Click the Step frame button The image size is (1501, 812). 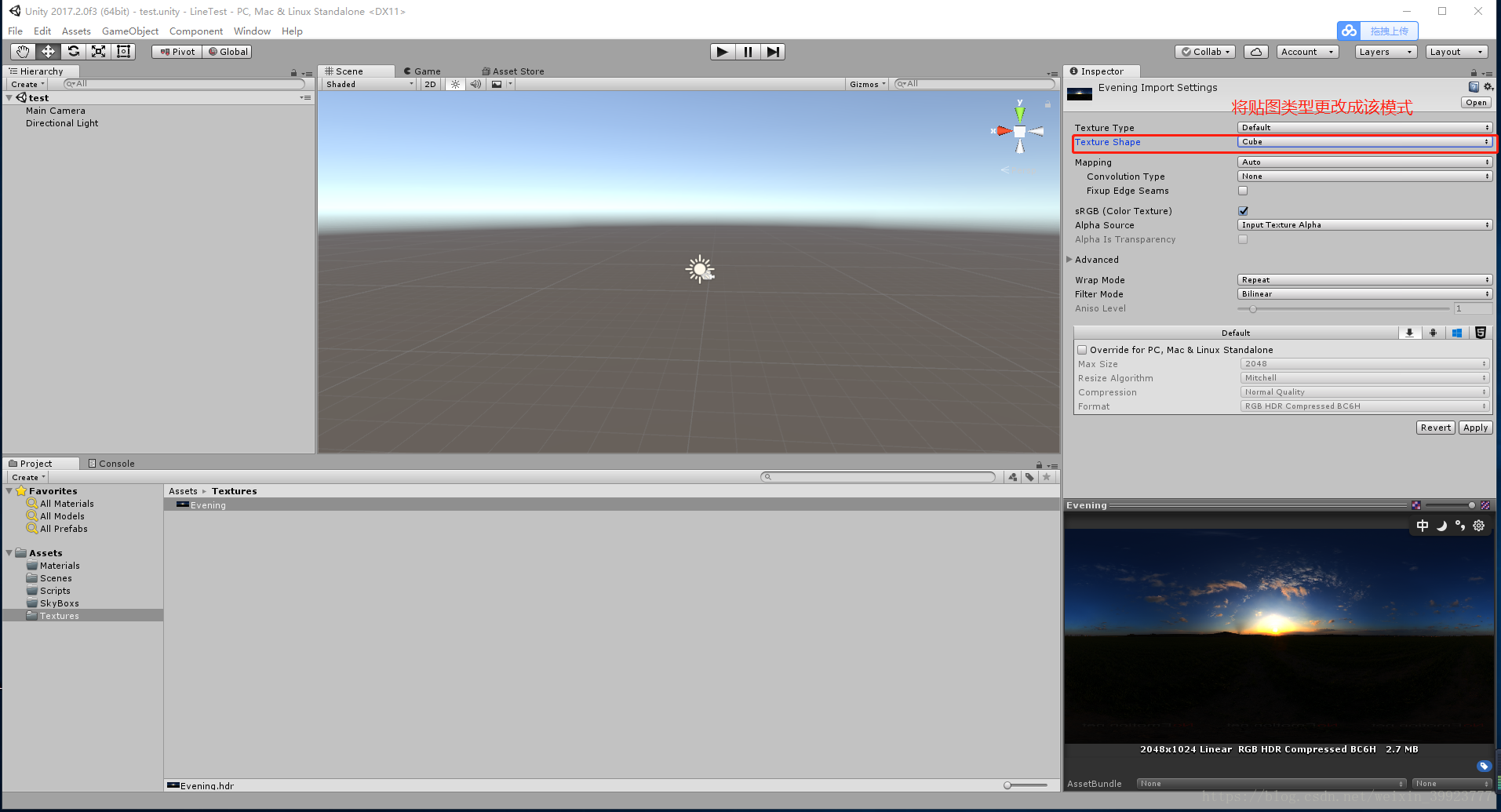[773, 52]
